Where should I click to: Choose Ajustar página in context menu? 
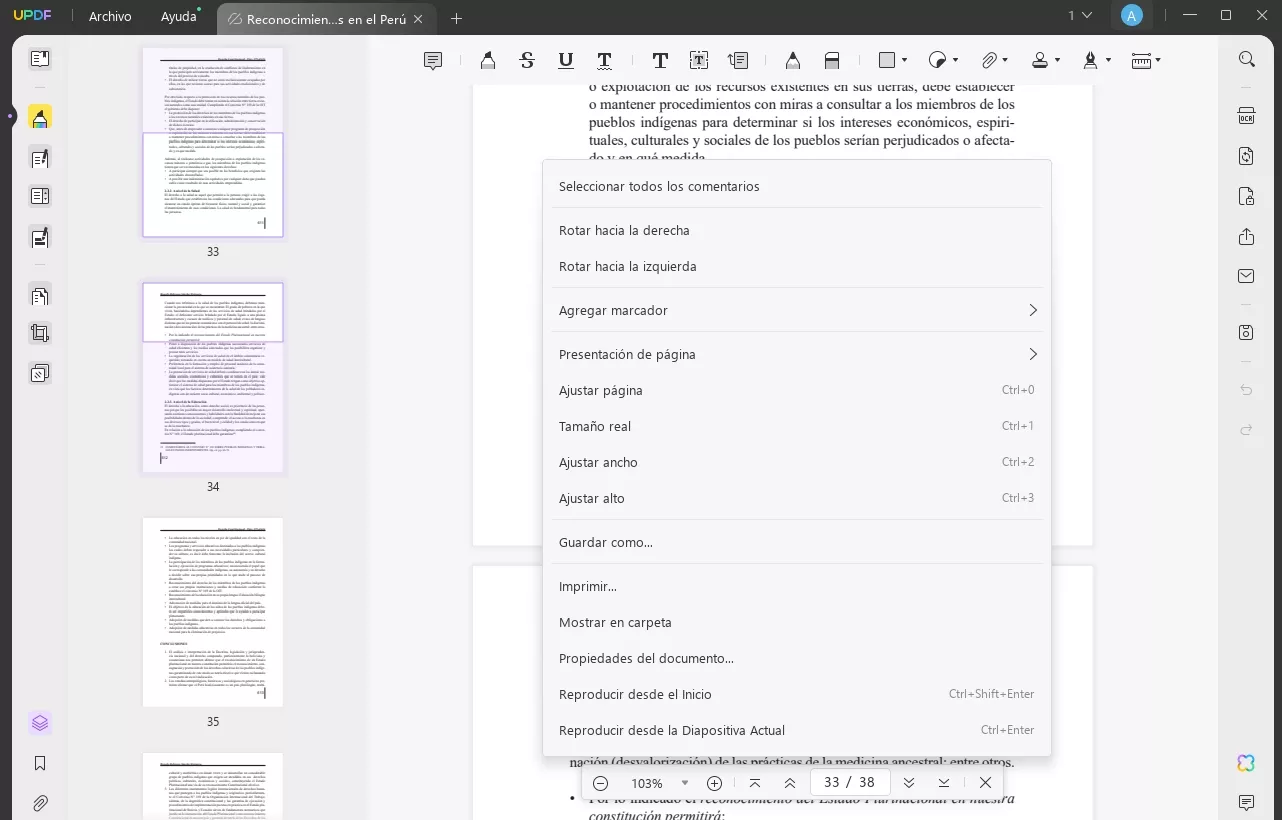(x=797, y=390)
